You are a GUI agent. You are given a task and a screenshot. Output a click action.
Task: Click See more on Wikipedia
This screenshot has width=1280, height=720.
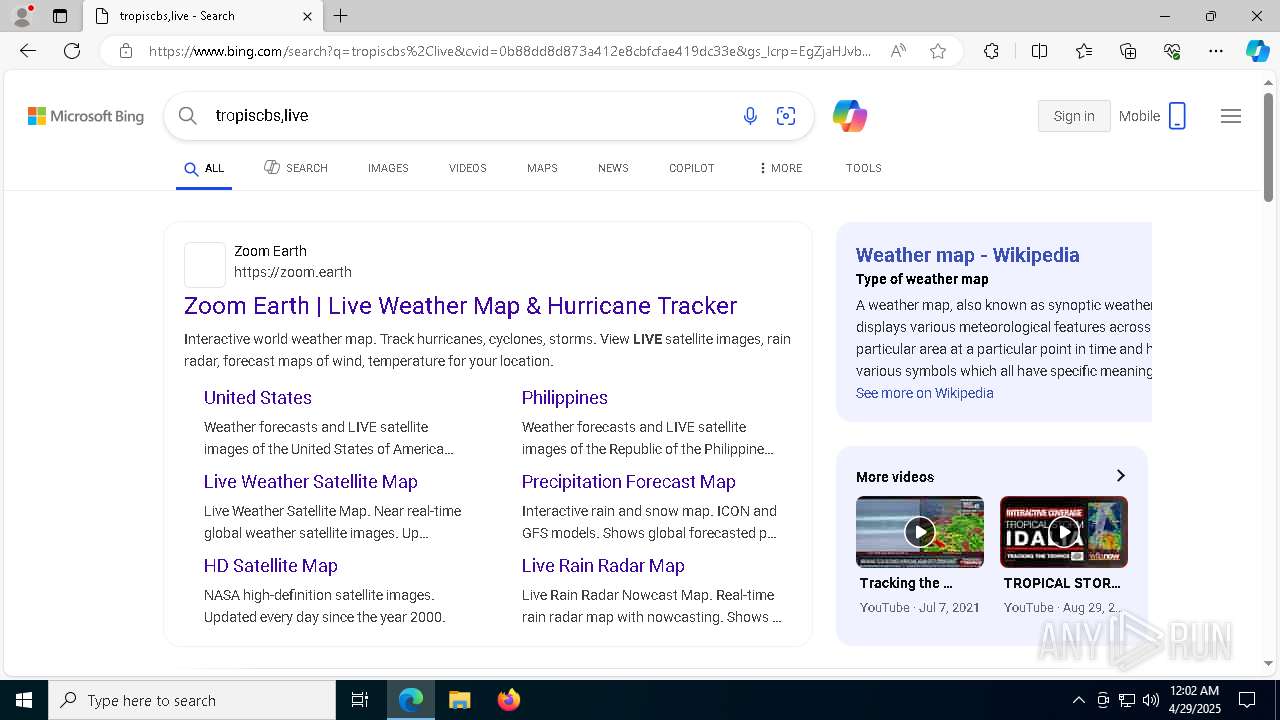click(x=925, y=393)
